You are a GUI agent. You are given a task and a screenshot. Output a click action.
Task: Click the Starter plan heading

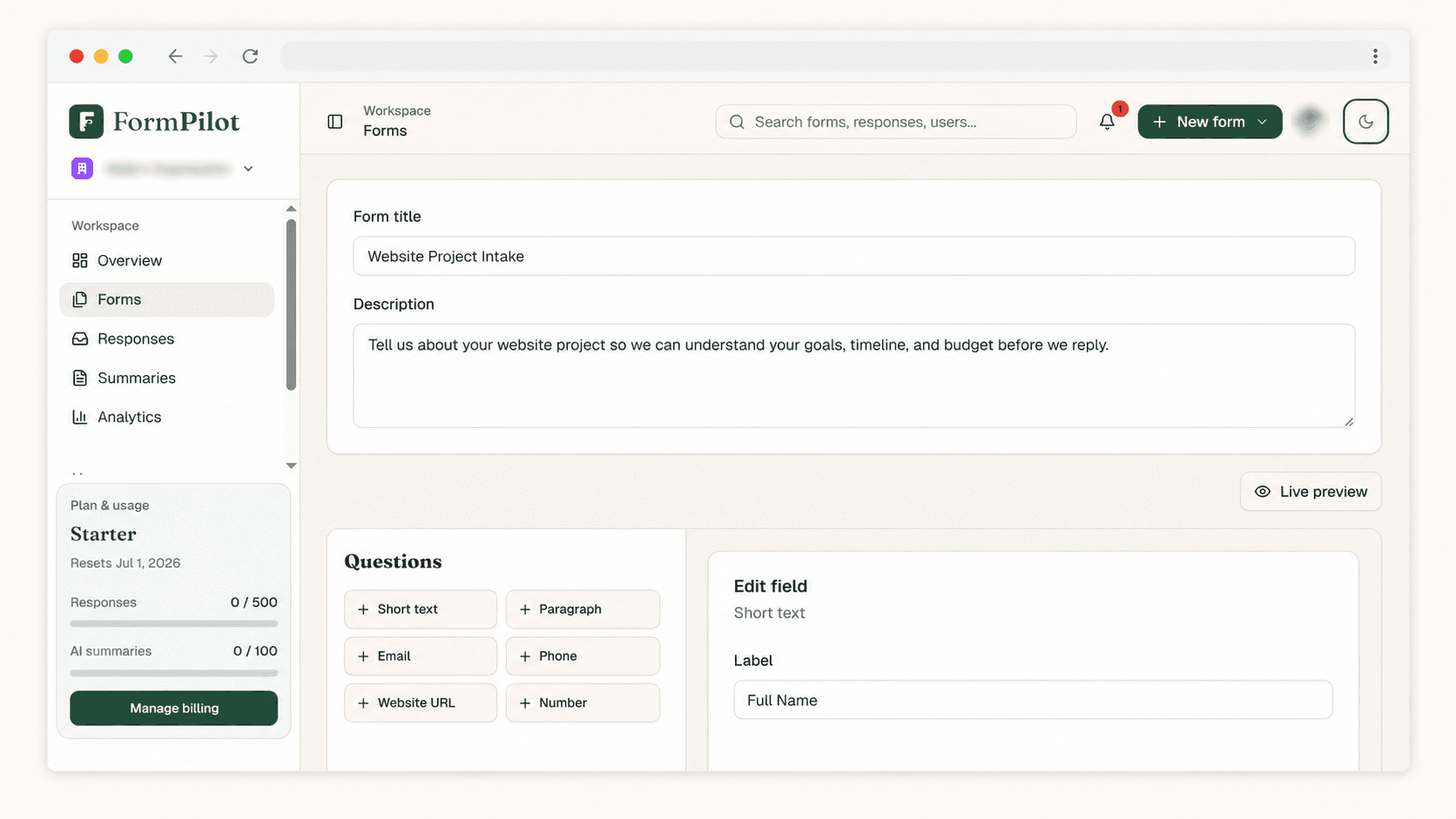tap(104, 534)
